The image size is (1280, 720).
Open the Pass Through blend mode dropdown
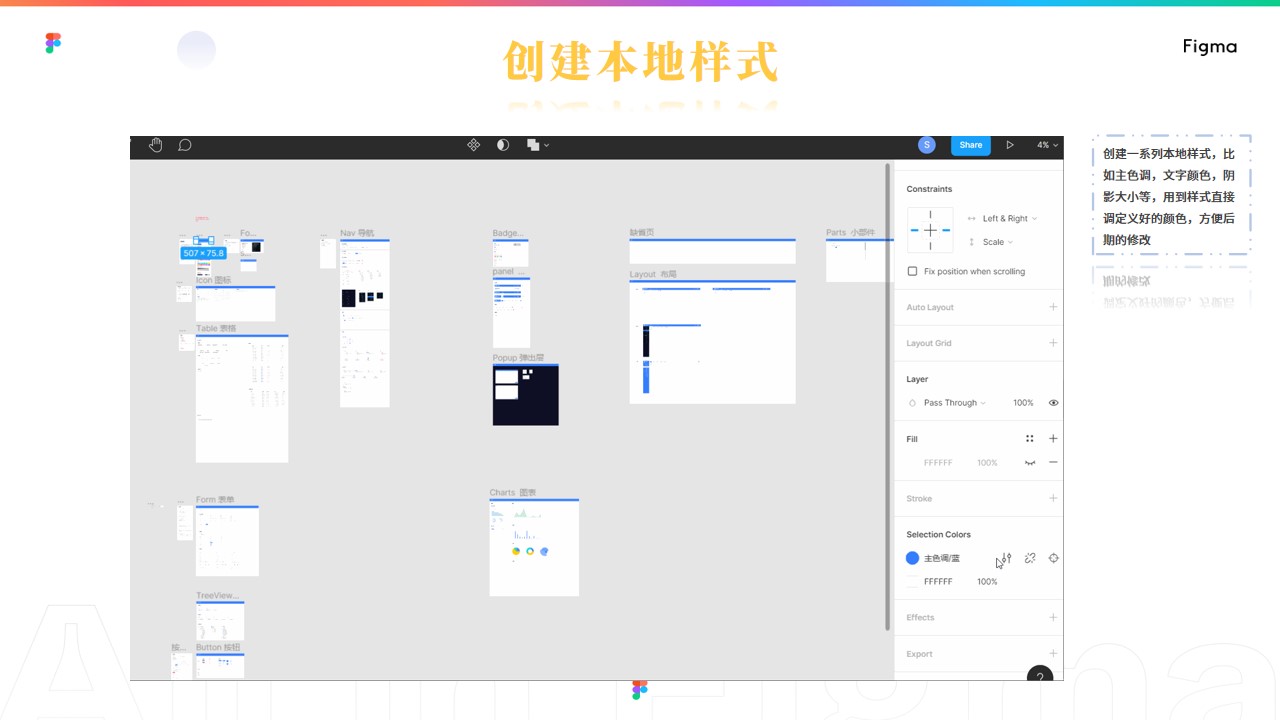coord(954,403)
